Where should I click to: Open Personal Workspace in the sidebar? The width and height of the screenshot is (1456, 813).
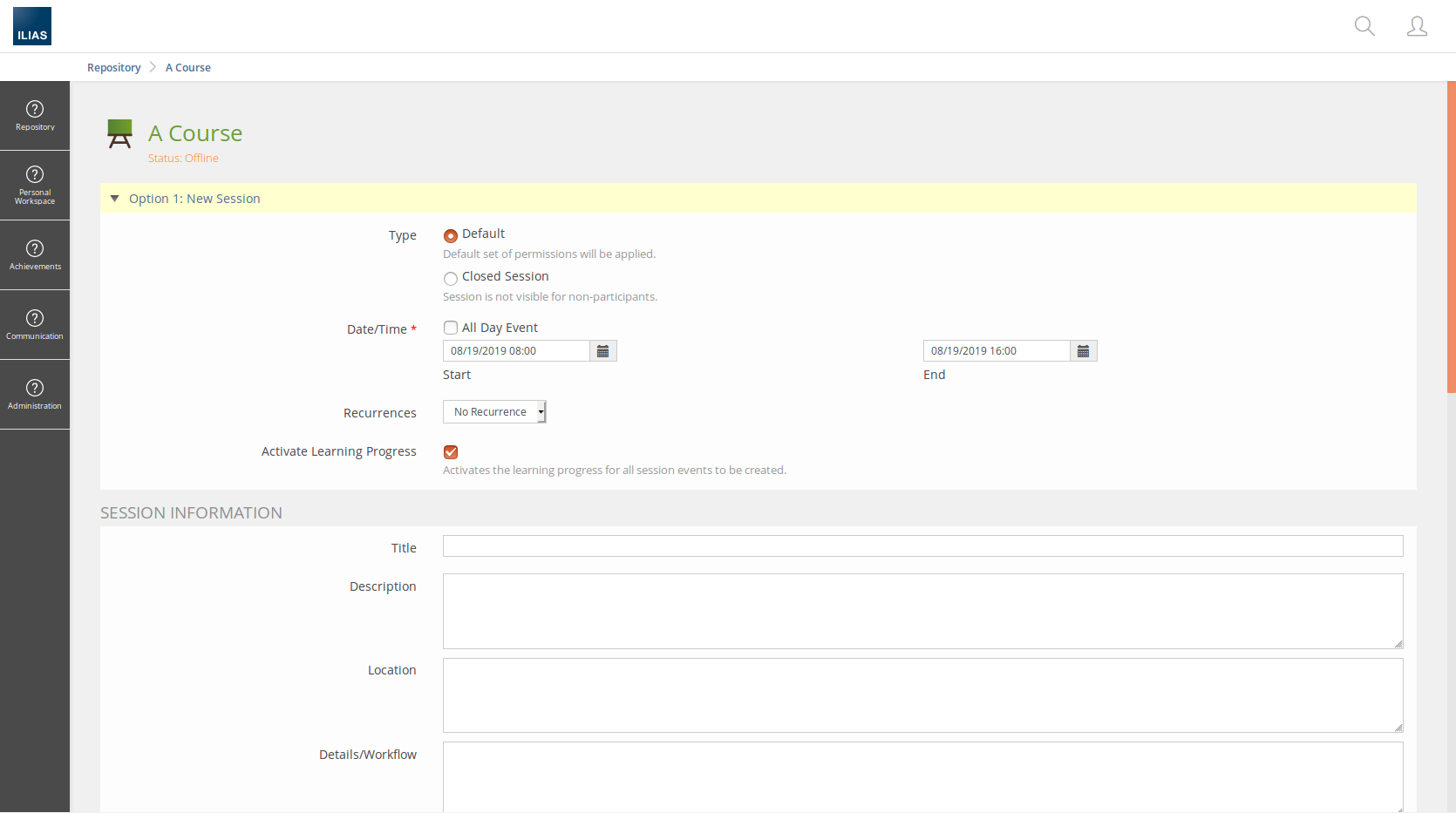pos(35,186)
